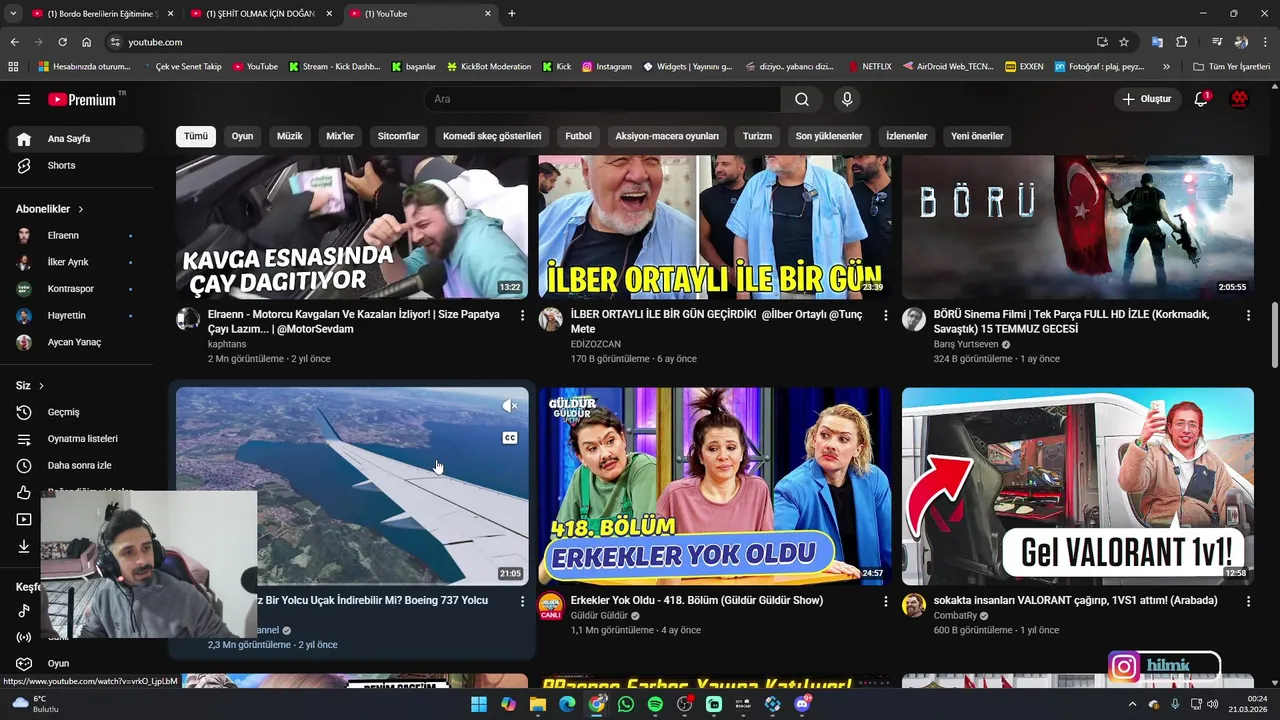Screen dimensions: 1280x720
Task: Click the Barış Yurtseven channel avatar
Action: [x=914, y=319]
